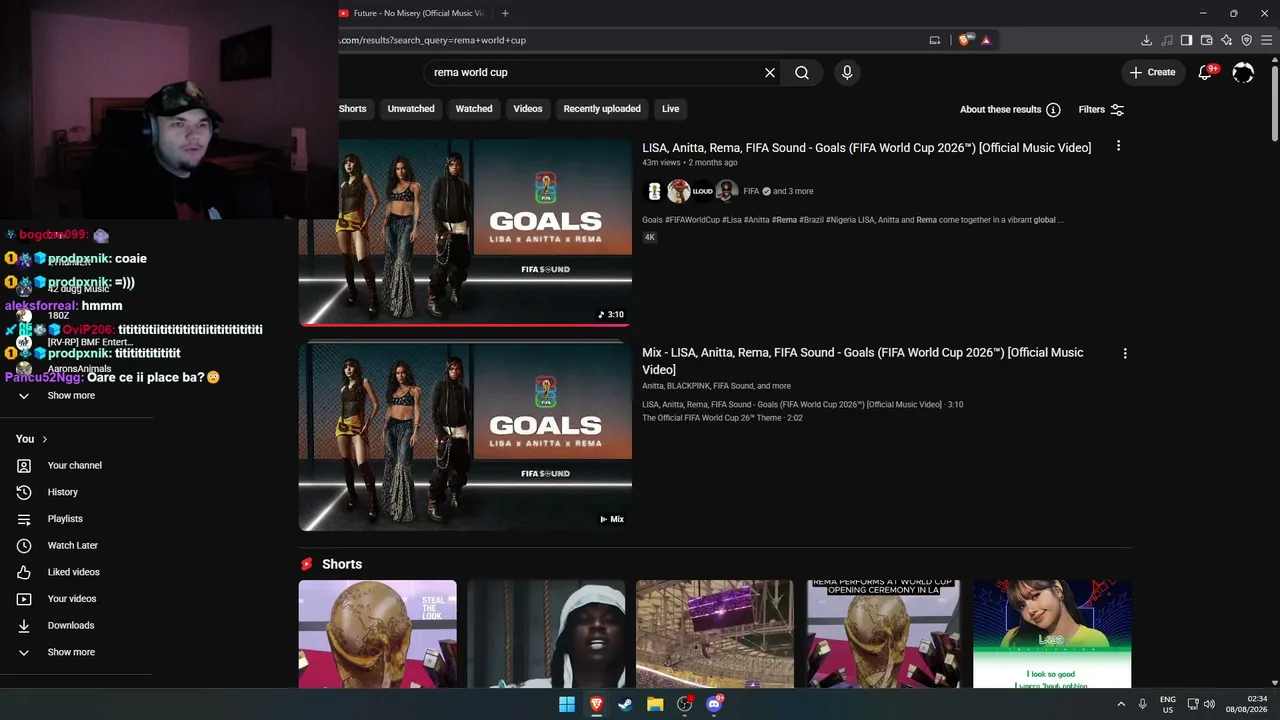Click the install app icon in address bar

935,40
